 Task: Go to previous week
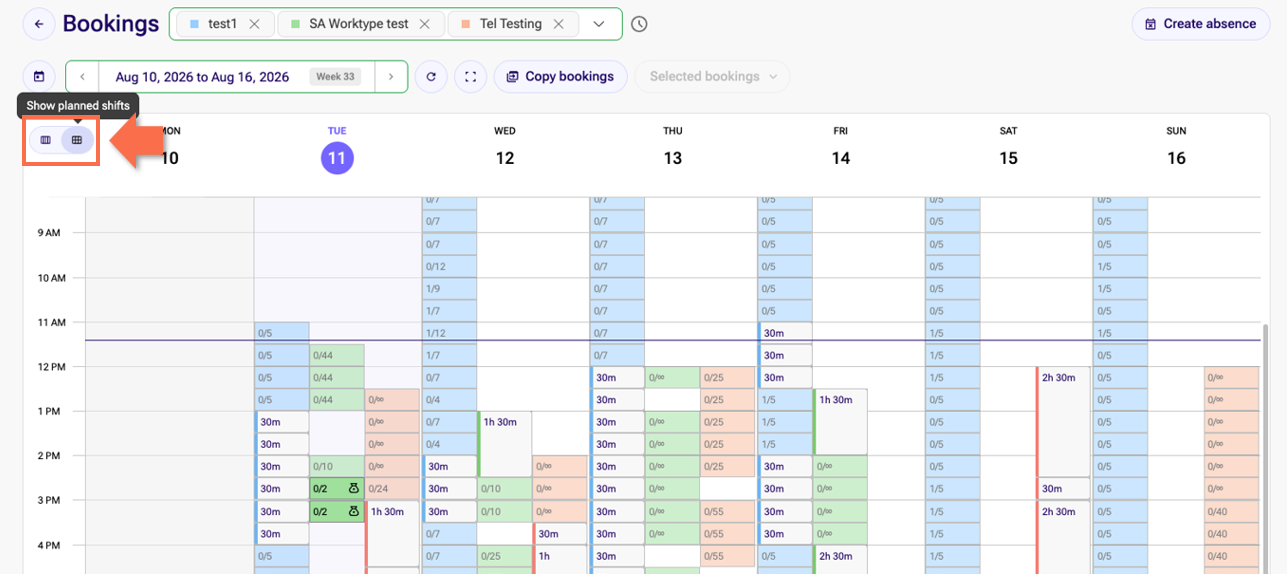tap(83, 76)
